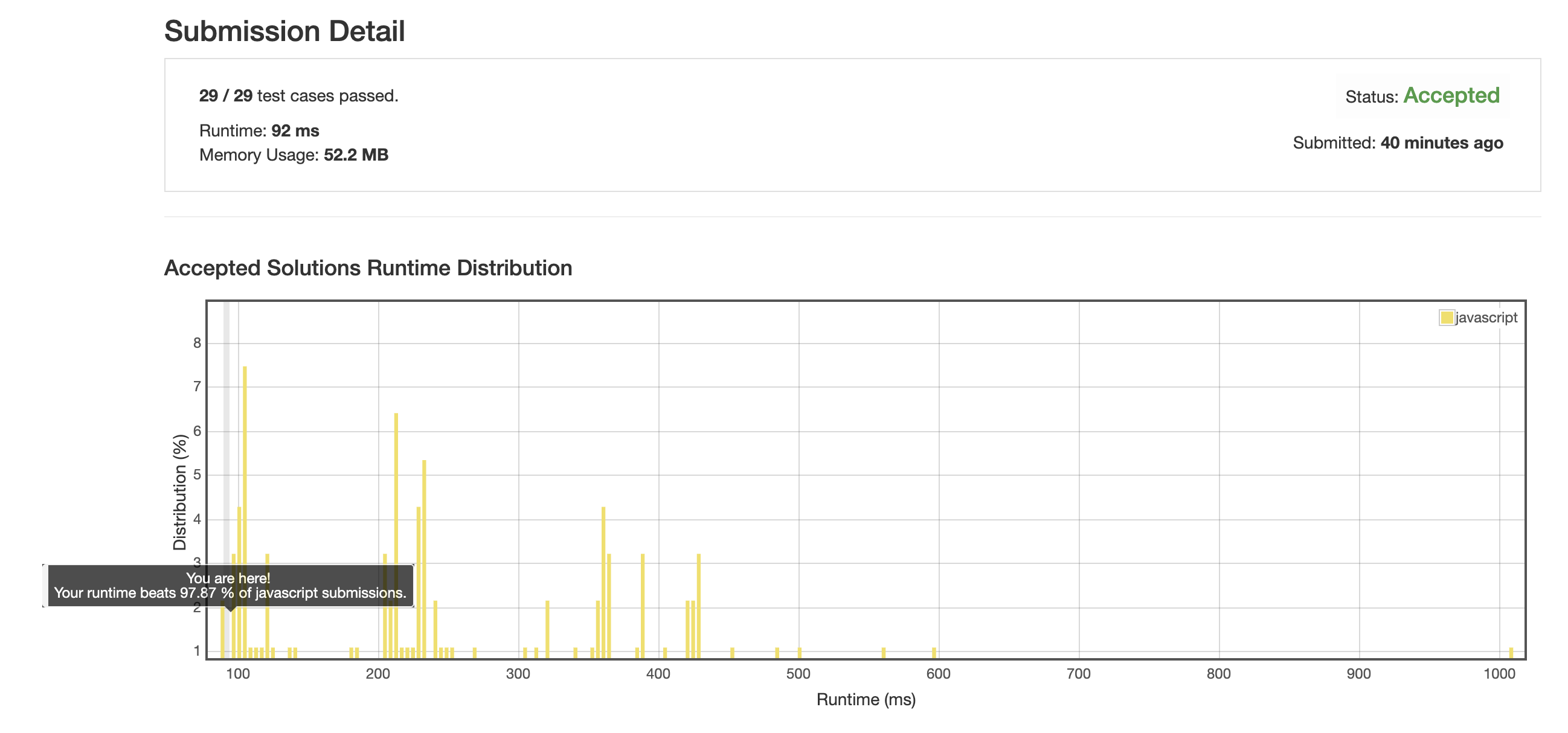
Task: Click the 8 y-axis tick label
Action: point(198,343)
